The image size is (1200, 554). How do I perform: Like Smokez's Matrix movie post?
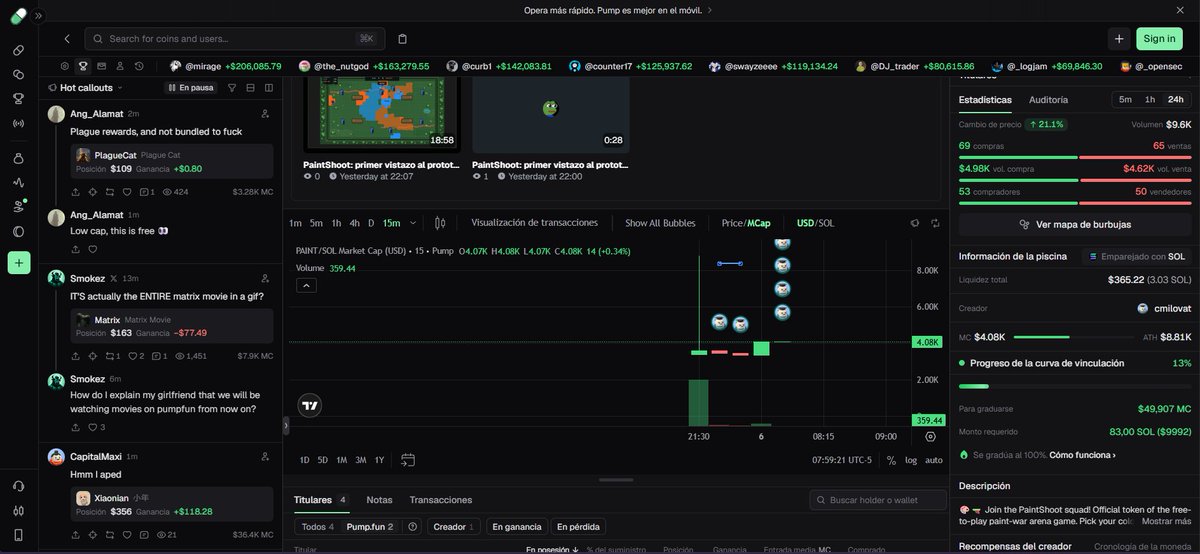[x=132, y=356]
